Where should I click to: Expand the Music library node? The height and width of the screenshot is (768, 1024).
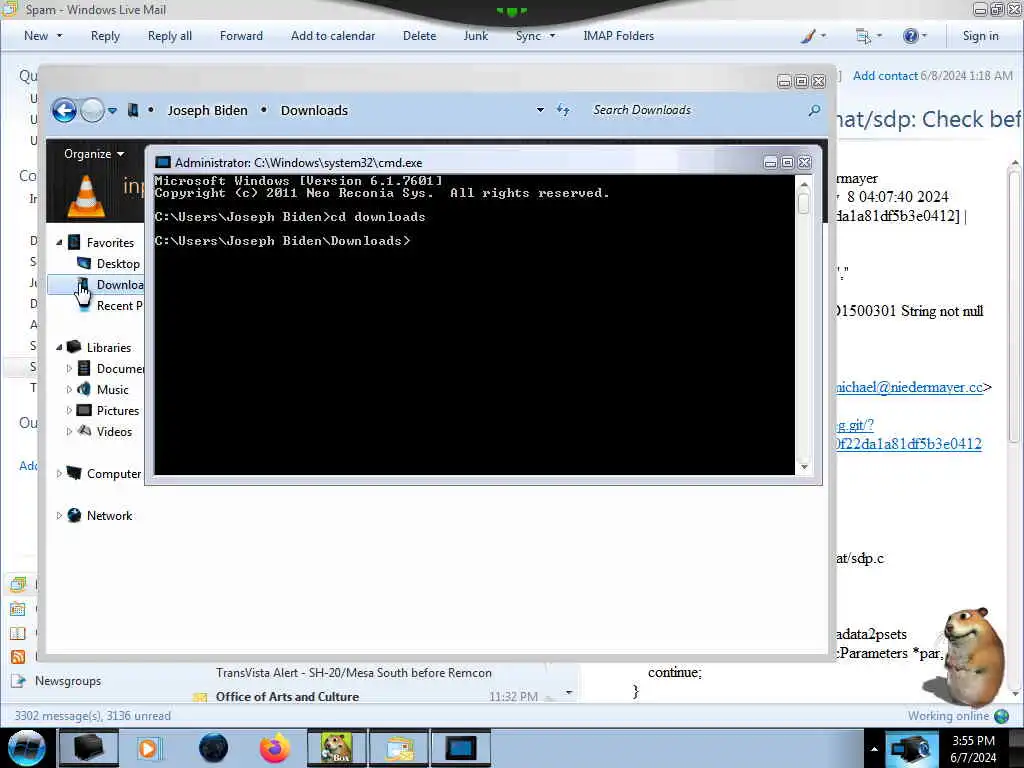69,389
